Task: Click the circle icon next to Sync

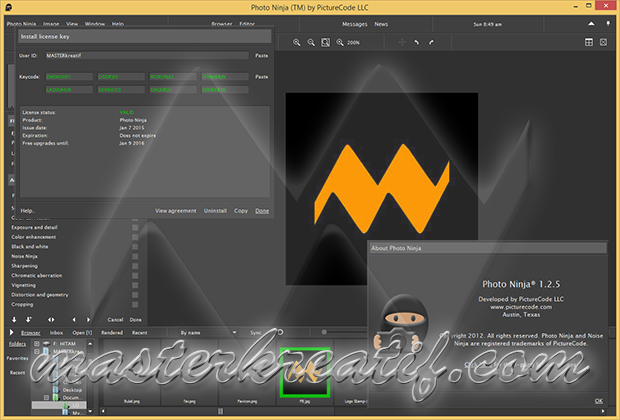Action: coord(280,332)
